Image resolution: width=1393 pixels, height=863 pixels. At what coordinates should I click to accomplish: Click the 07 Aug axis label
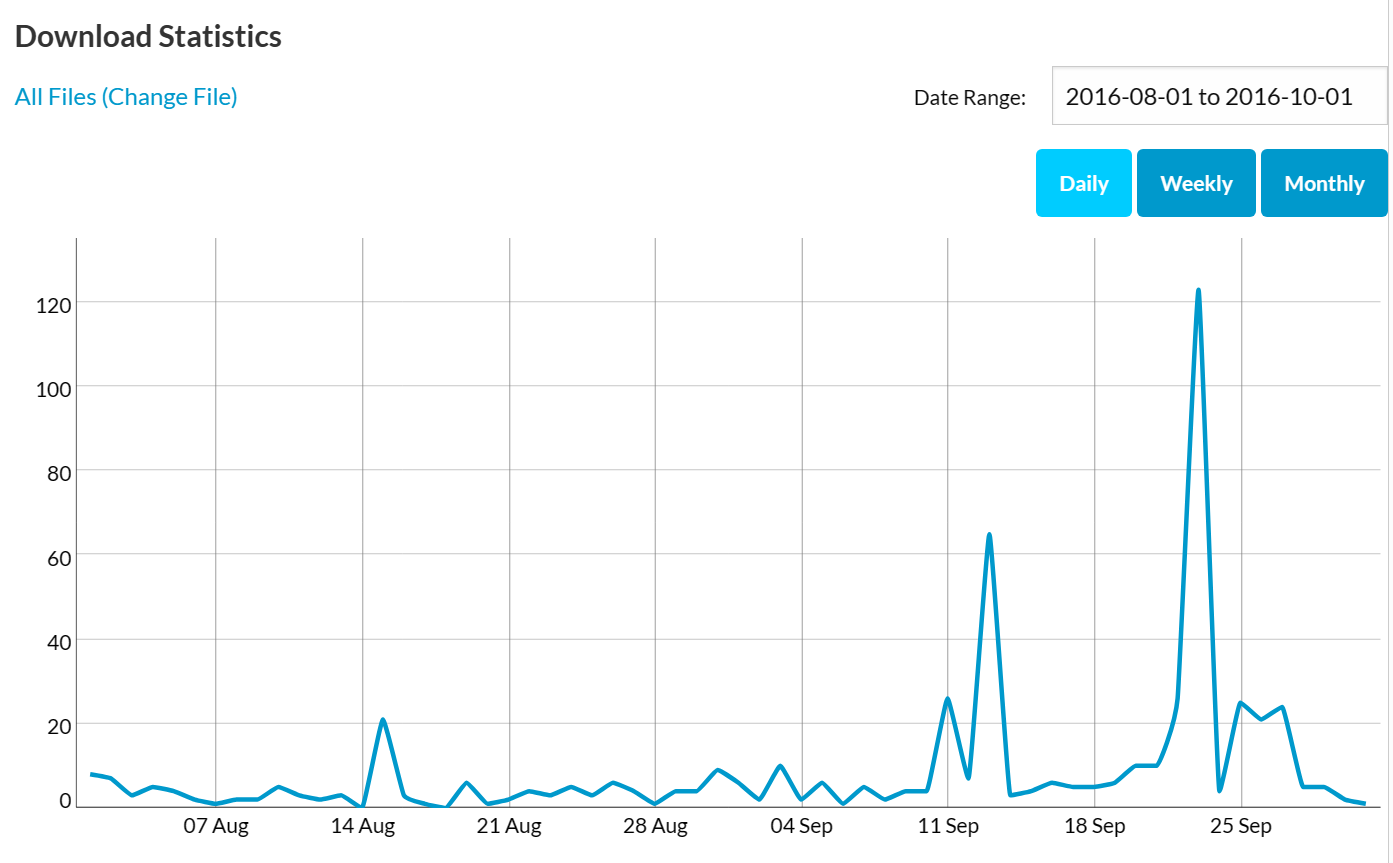(216, 827)
